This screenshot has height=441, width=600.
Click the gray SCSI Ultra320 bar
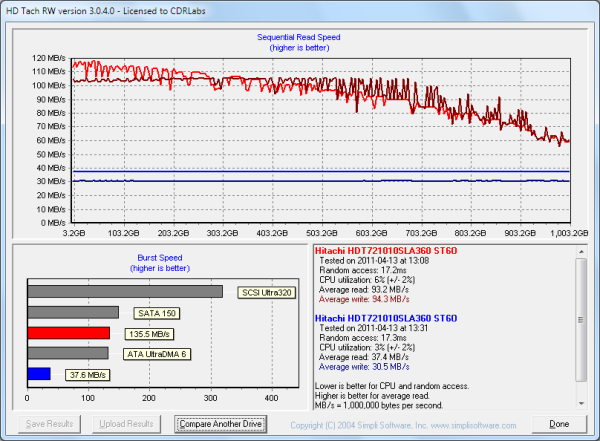pos(125,292)
